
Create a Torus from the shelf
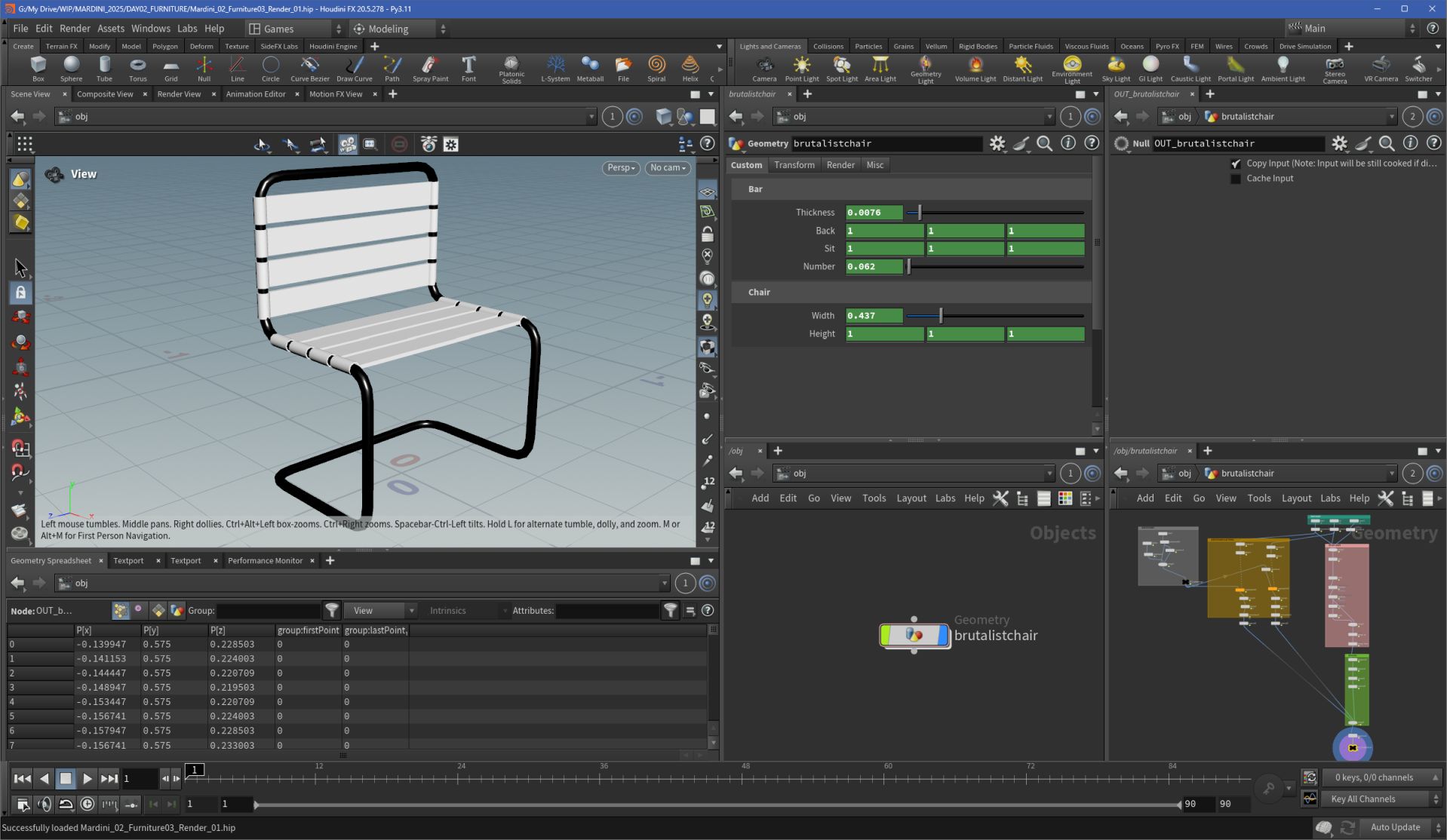pyautogui.click(x=137, y=68)
